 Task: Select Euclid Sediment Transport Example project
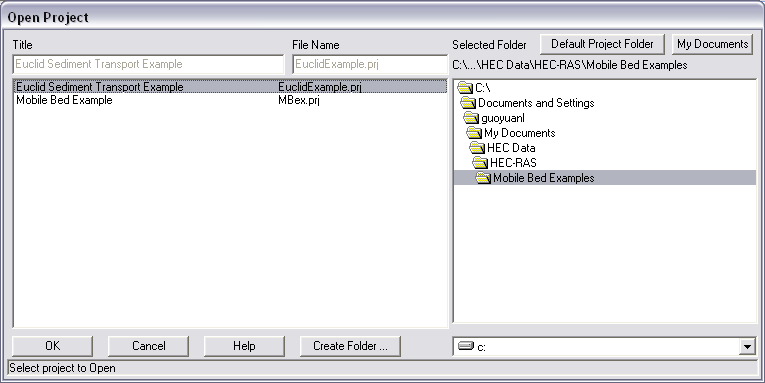tap(230, 87)
